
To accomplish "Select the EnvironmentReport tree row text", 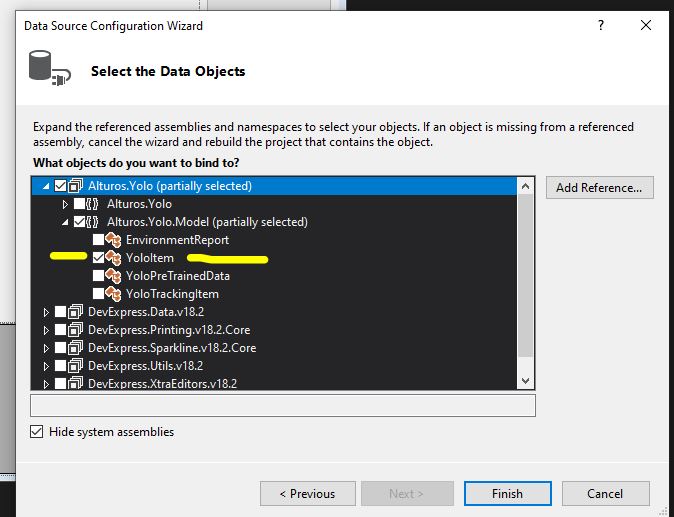I will tap(177, 240).
